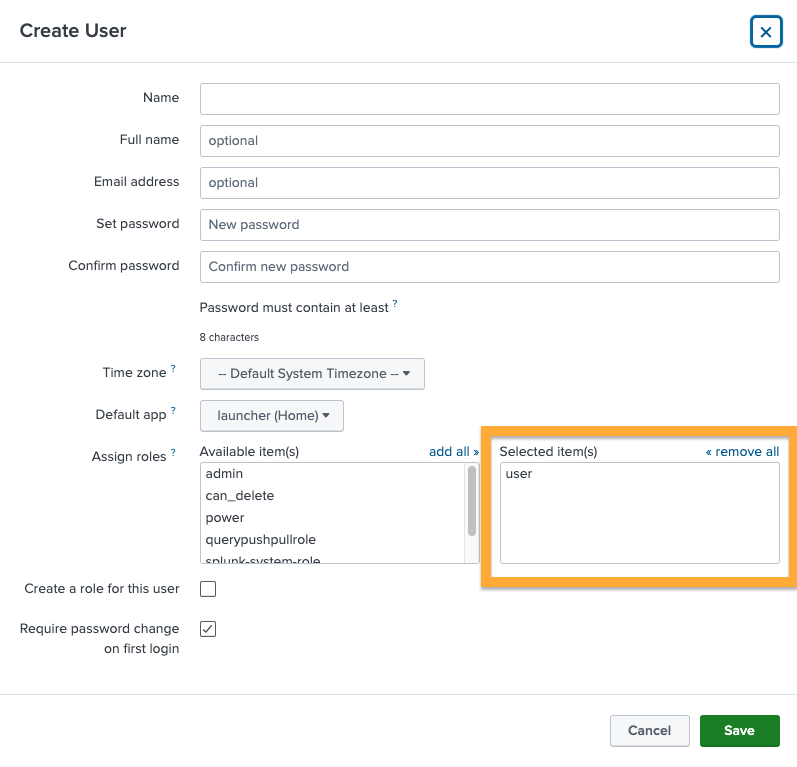
Task: Select the power role in the list
Action: click(x=225, y=518)
